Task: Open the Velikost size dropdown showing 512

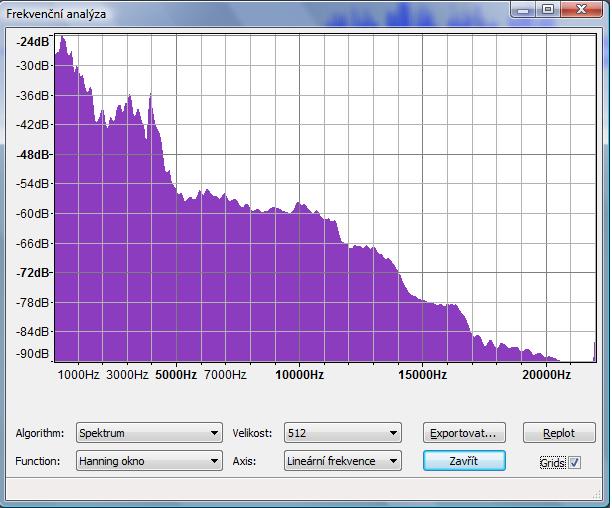Action: tap(342, 433)
